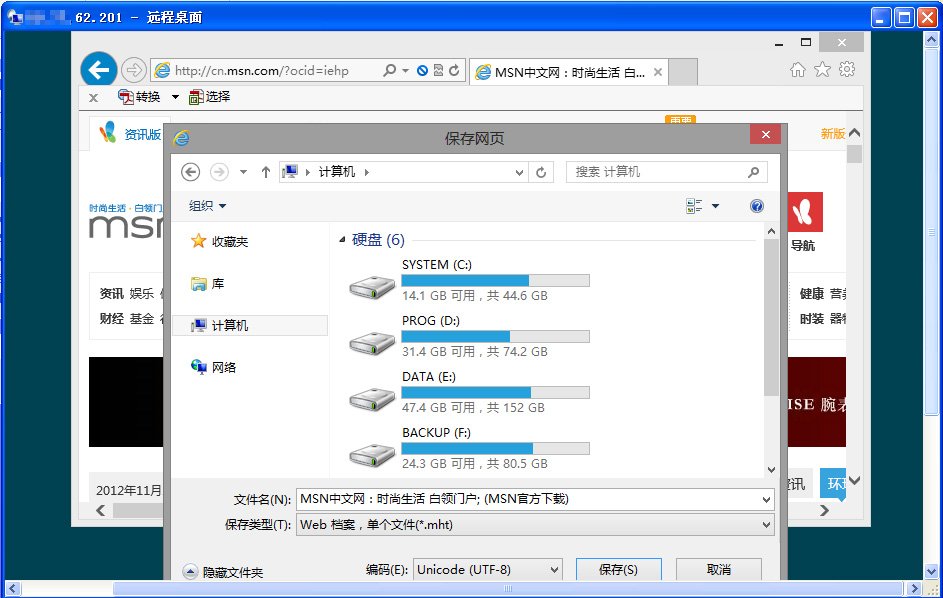Toggle 隐藏文件夹 folders panel
The width and height of the screenshot is (943, 598).
(223, 572)
